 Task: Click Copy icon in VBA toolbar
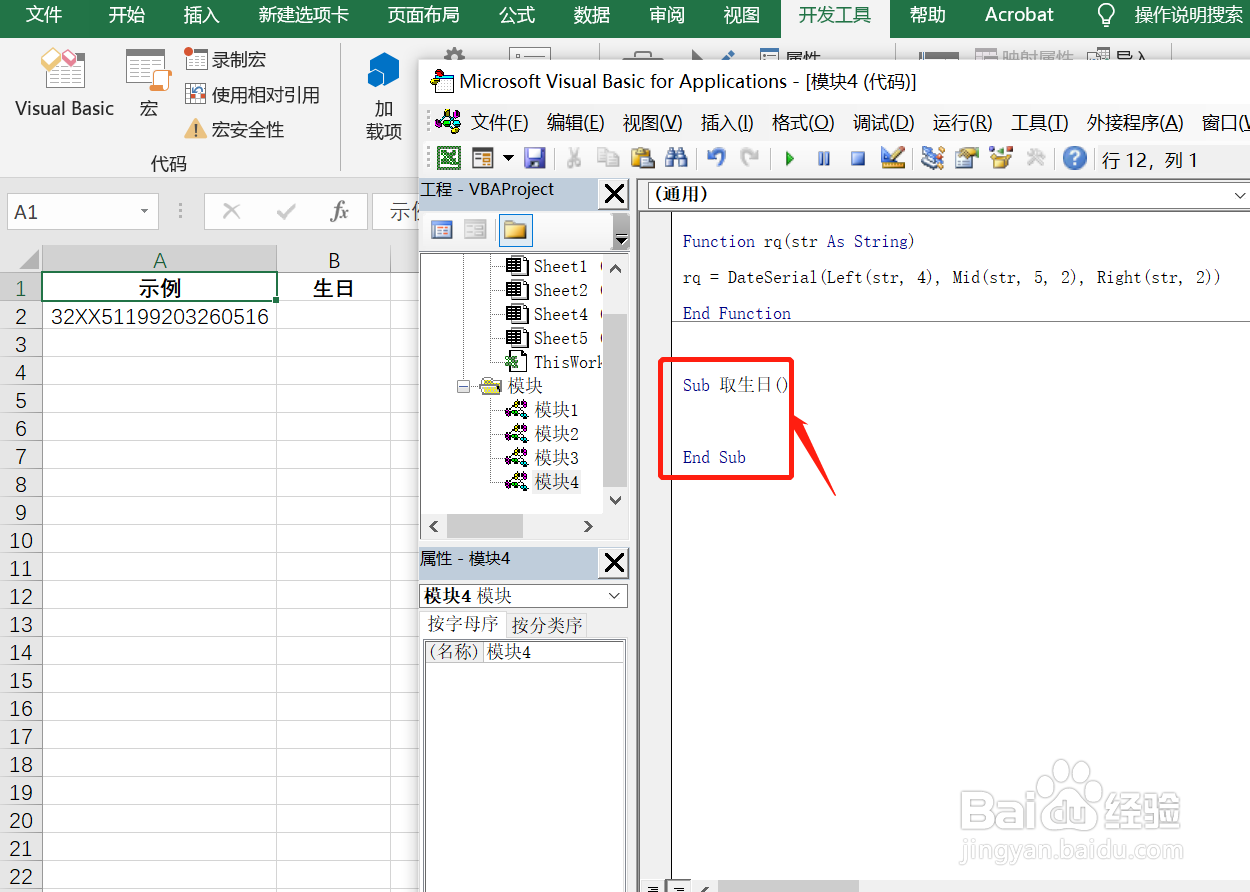pos(608,158)
